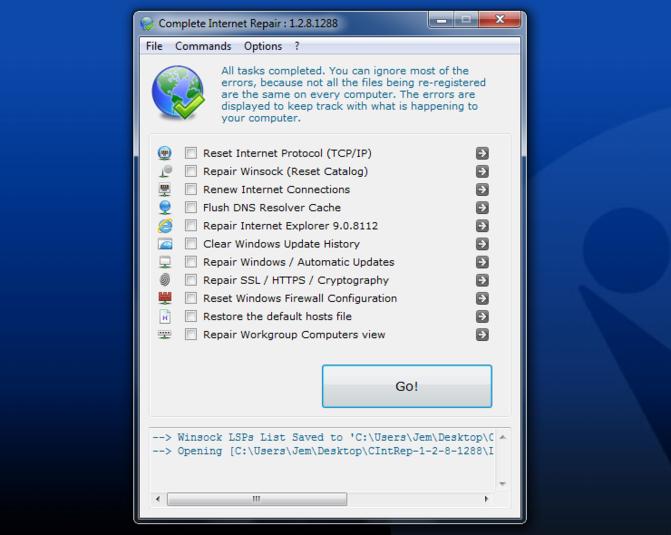Click the fingerprint icon beside Repair SSL / HTTPS
Viewport: 671px width, 535px height.
pyautogui.click(x=165, y=280)
